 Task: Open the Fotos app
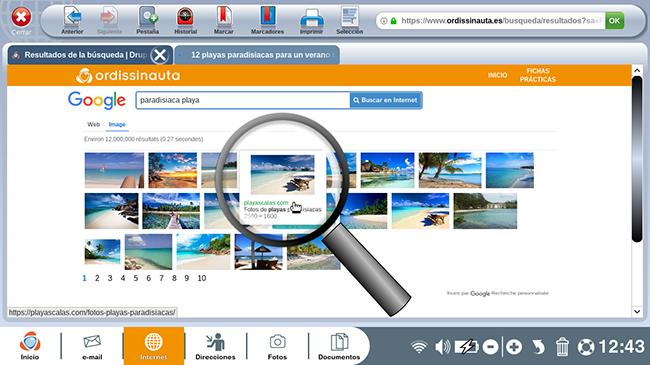(x=277, y=346)
